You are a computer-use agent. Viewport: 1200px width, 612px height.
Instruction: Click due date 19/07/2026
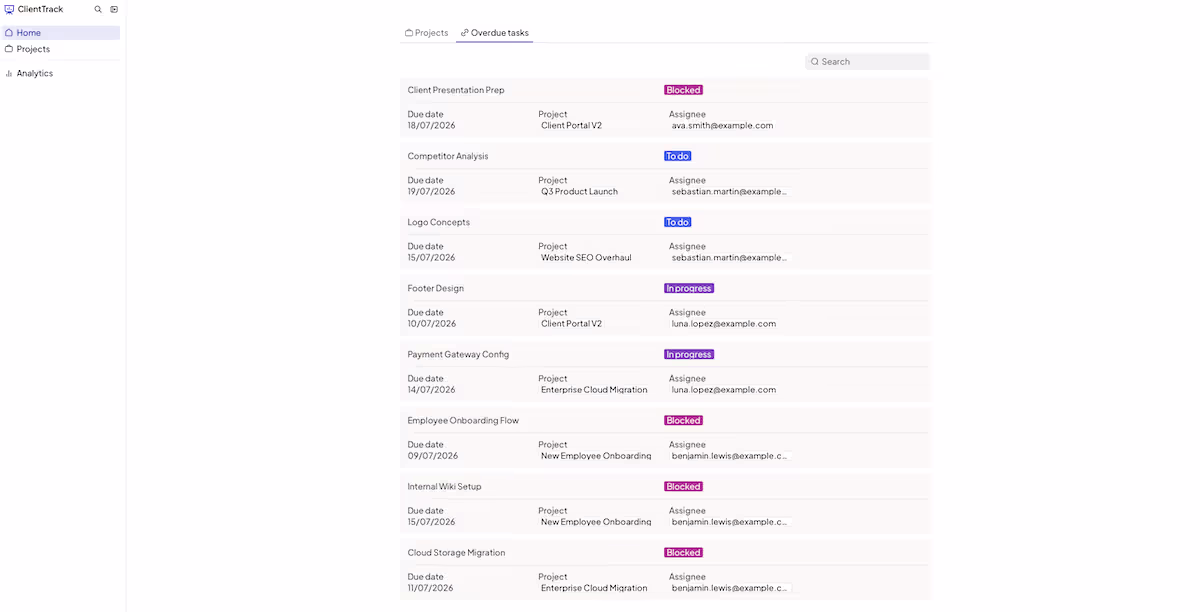point(431,192)
